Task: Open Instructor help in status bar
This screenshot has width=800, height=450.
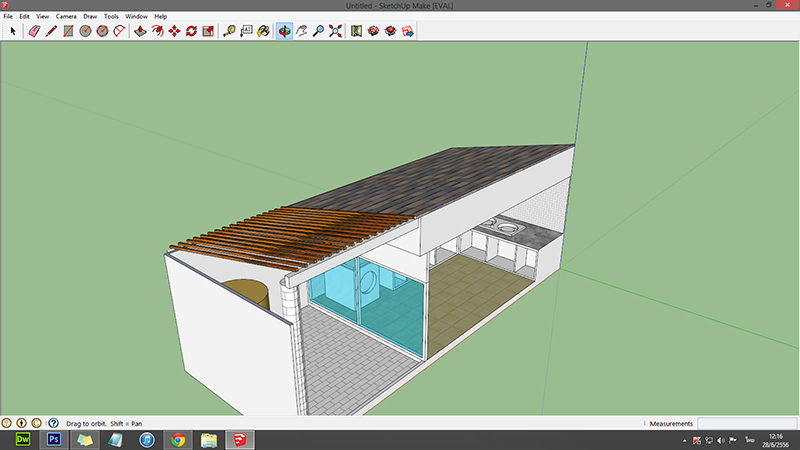Action: tap(52, 424)
